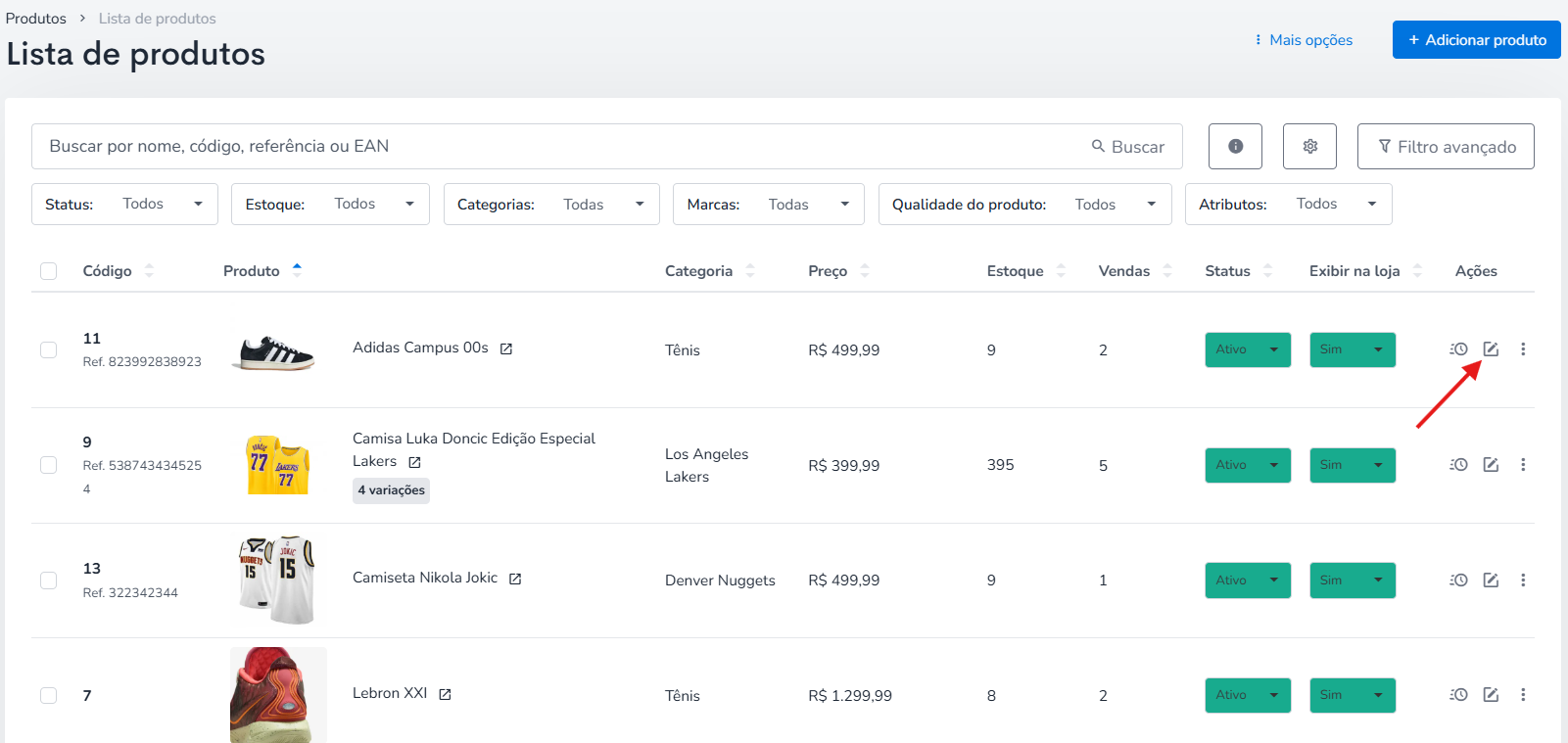
Task: Change Exibir na loja for Camisa Luka Doncic
Action: click(x=1353, y=465)
